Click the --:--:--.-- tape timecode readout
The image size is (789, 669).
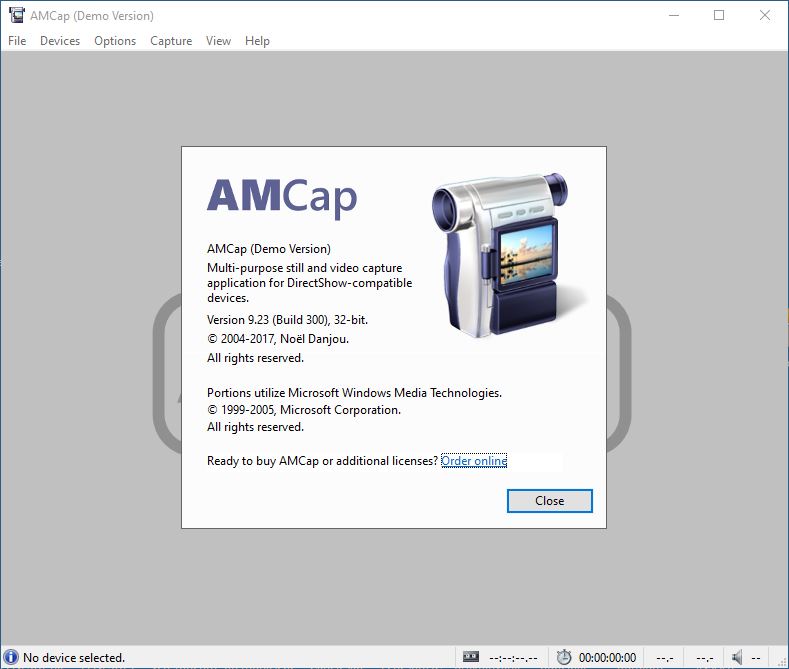(513, 658)
